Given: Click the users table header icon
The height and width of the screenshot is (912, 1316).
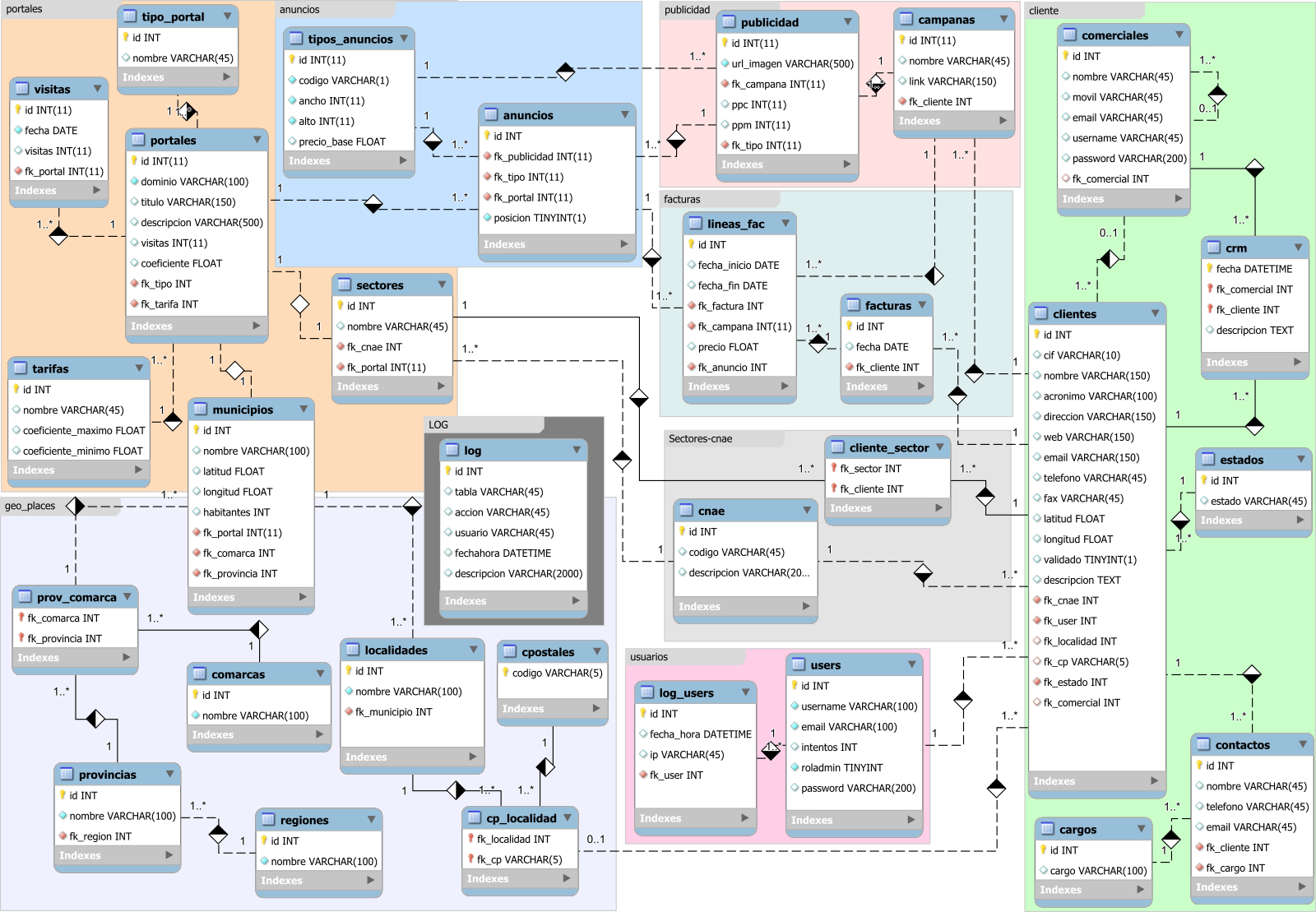Looking at the screenshot, I should pyautogui.click(x=798, y=664).
